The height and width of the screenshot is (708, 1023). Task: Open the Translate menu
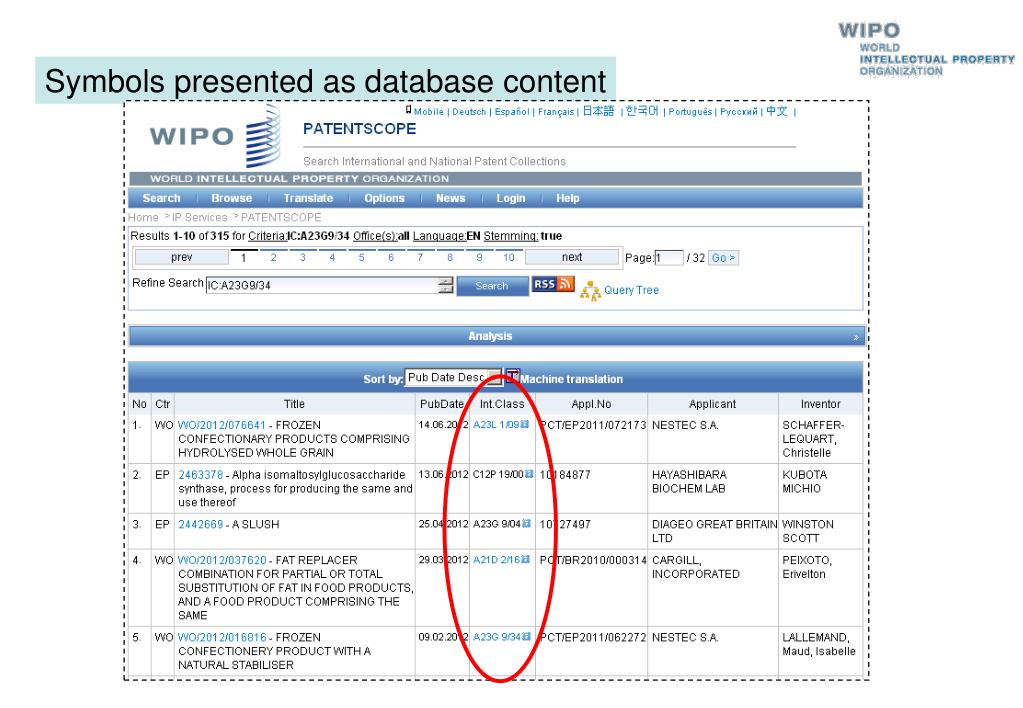[x=308, y=198]
